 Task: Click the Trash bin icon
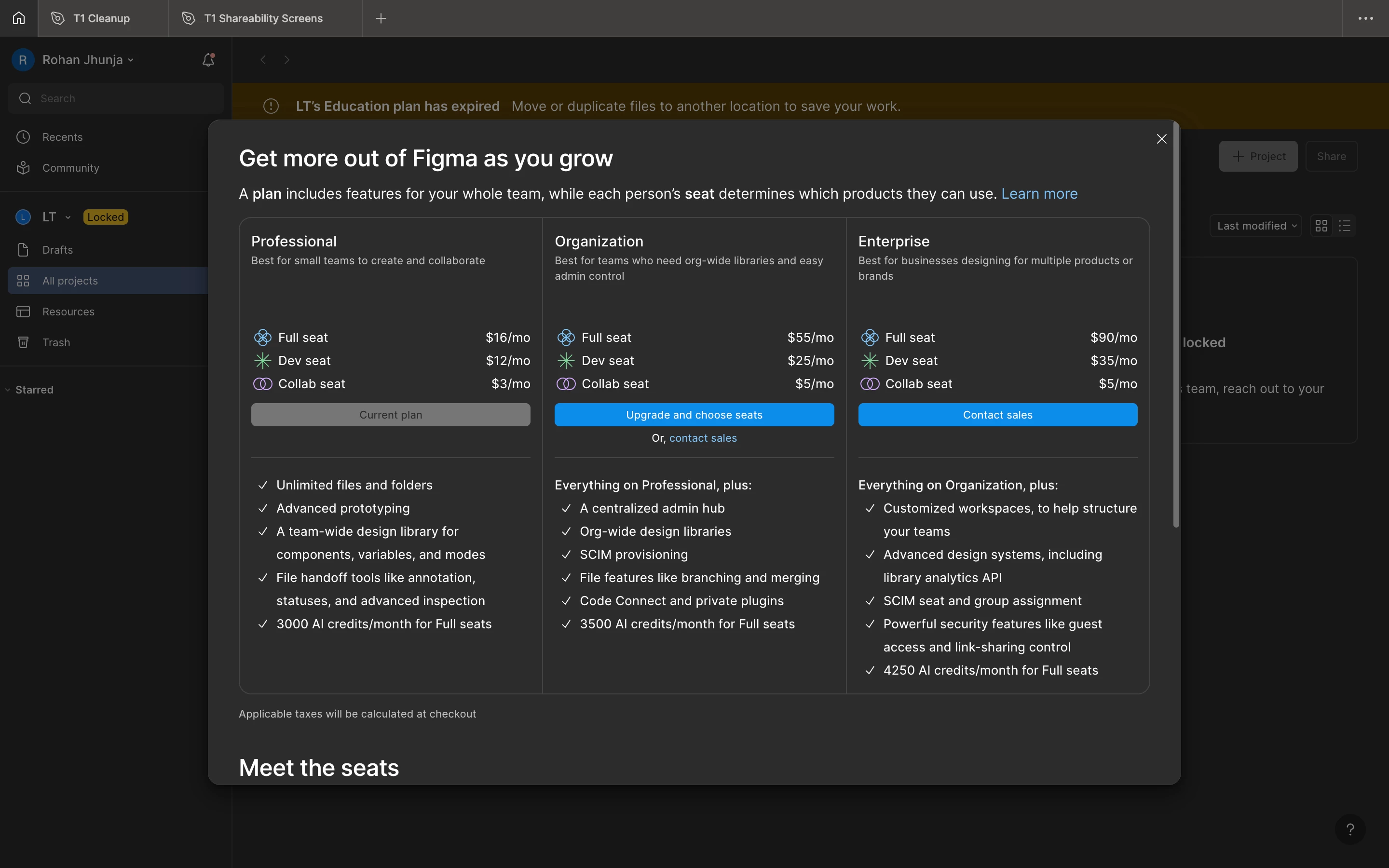click(23, 342)
